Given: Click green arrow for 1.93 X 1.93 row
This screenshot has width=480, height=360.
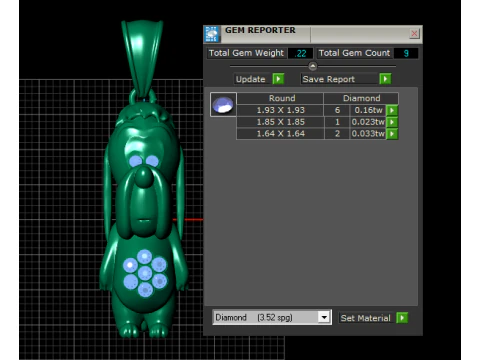Looking at the screenshot, I should (x=392, y=110).
